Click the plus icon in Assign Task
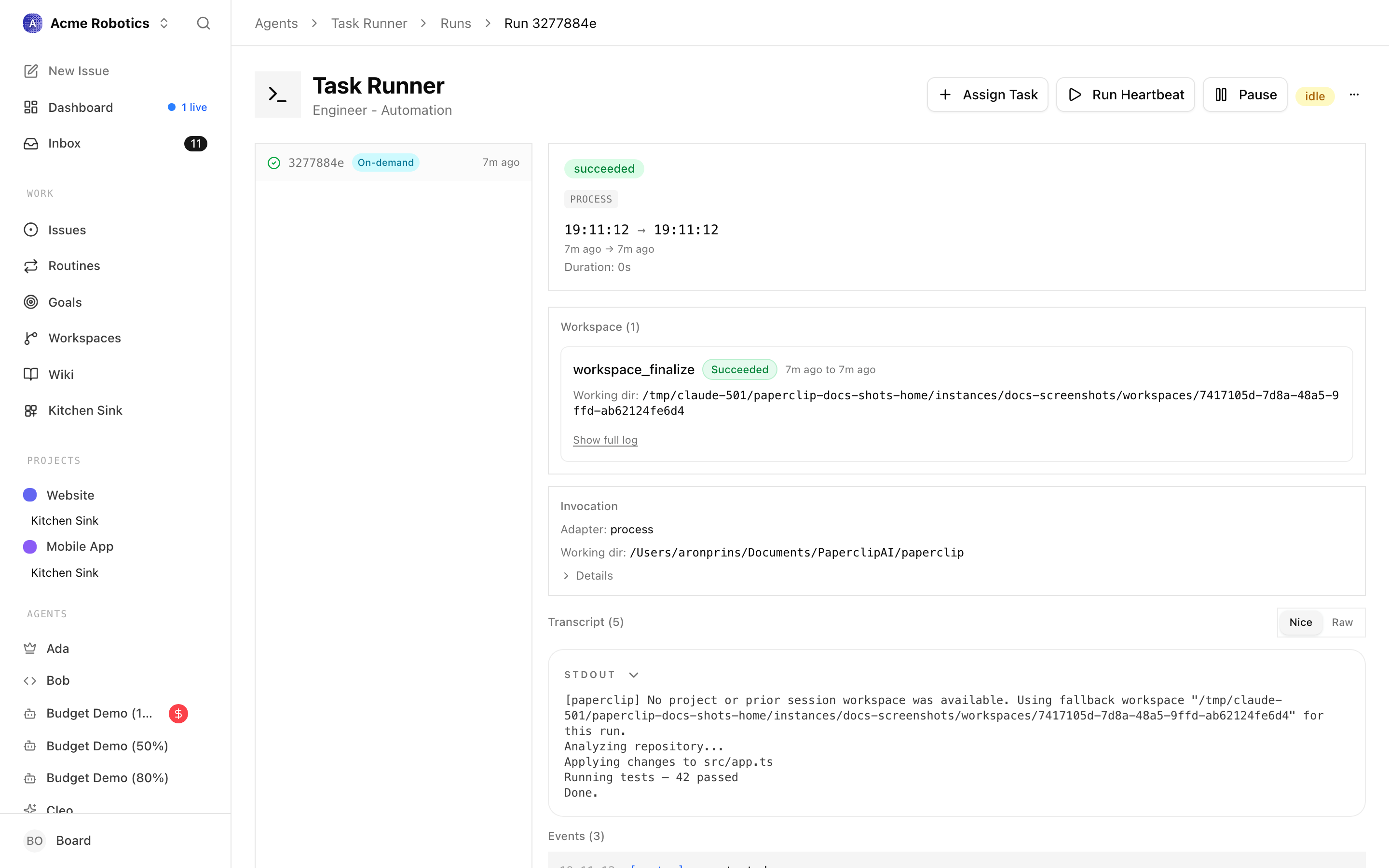Viewport: 1389px width, 868px height. [945, 95]
